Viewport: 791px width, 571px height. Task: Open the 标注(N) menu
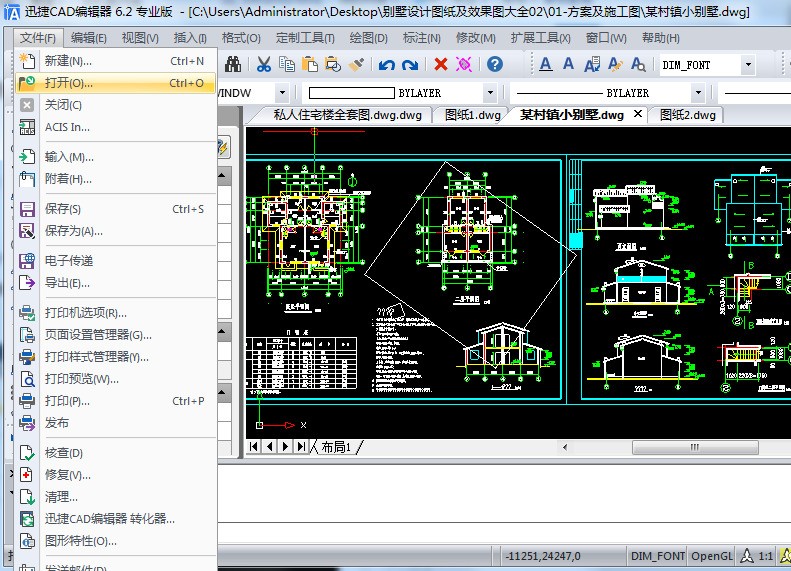pos(422,38)
